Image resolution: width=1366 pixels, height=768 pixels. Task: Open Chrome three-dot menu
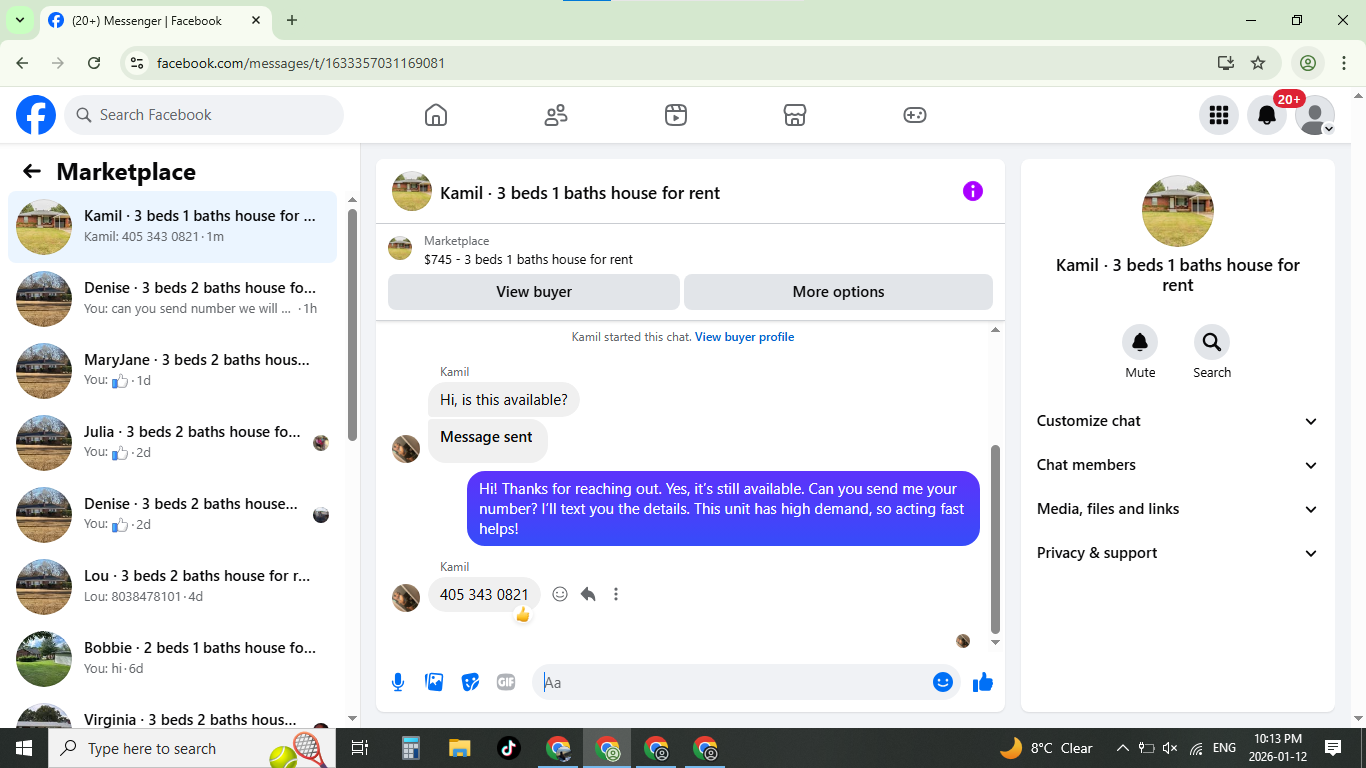(1344, 63)
